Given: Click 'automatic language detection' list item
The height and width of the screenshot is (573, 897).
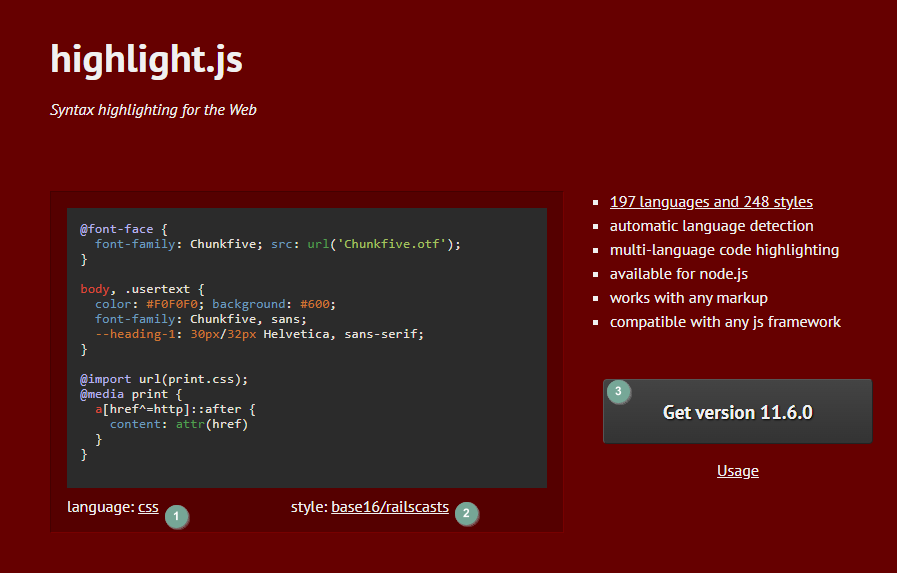Looking at the screenshot, I should point(711,226).
